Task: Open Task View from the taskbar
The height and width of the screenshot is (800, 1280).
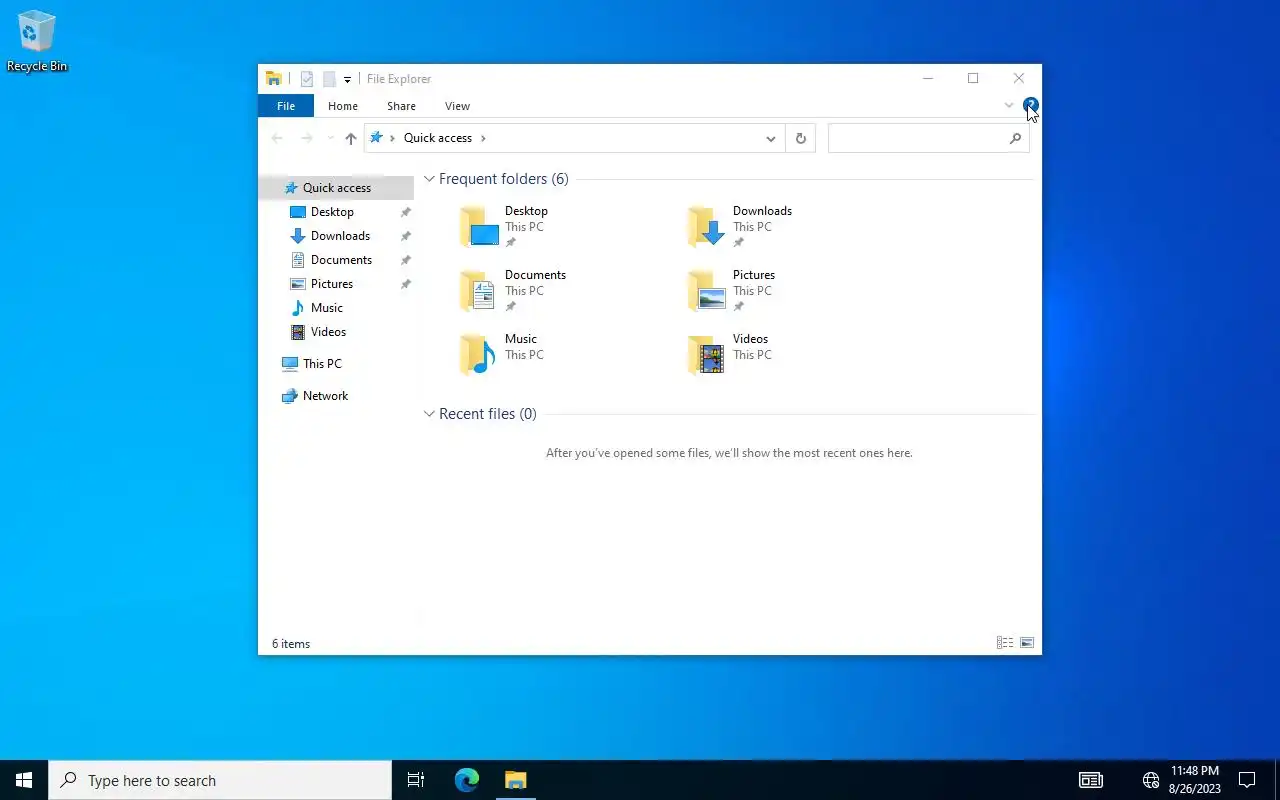Action: click(416, 780)
